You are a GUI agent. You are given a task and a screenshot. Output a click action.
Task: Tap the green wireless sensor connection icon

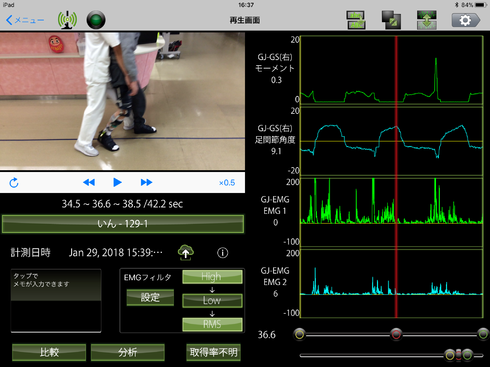[67, 20]
